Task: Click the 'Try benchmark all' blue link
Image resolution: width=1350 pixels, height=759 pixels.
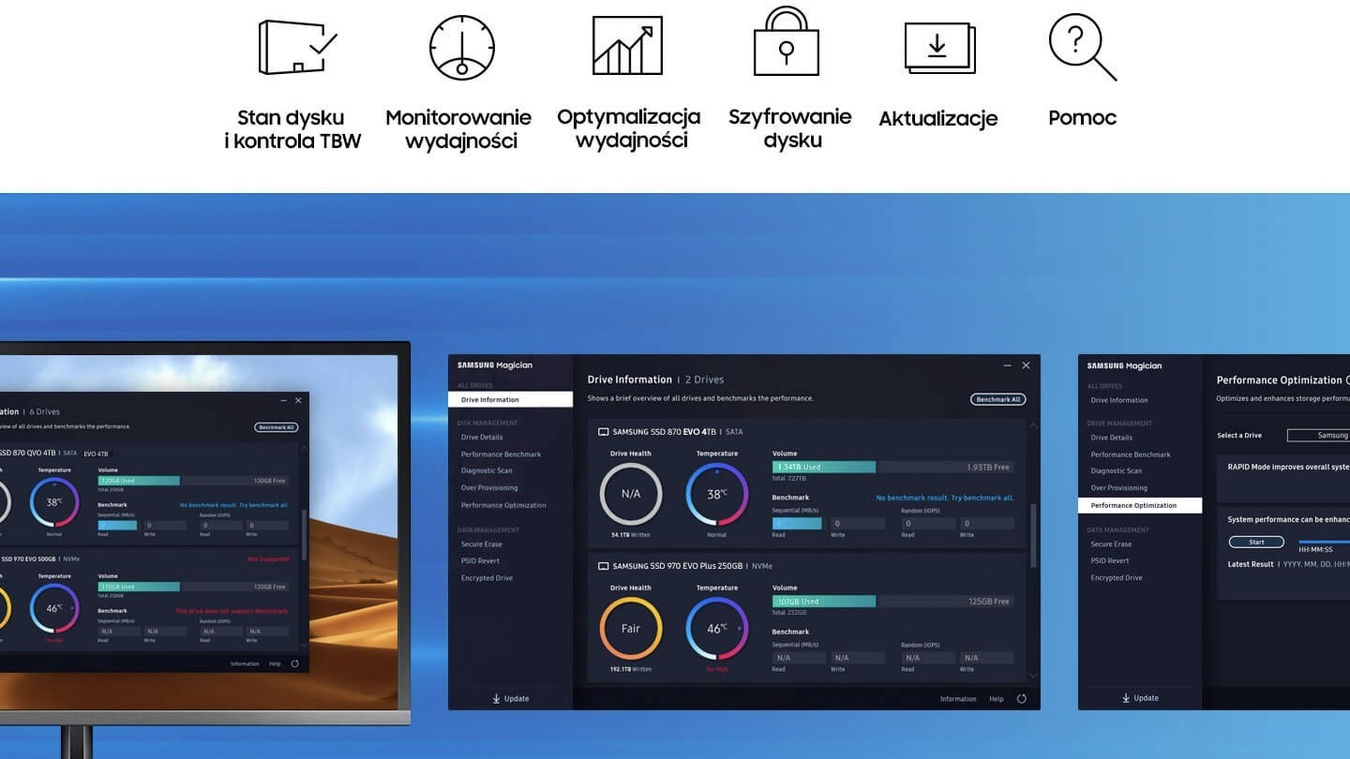Action: pyautogui.click(x=982, y=498)
